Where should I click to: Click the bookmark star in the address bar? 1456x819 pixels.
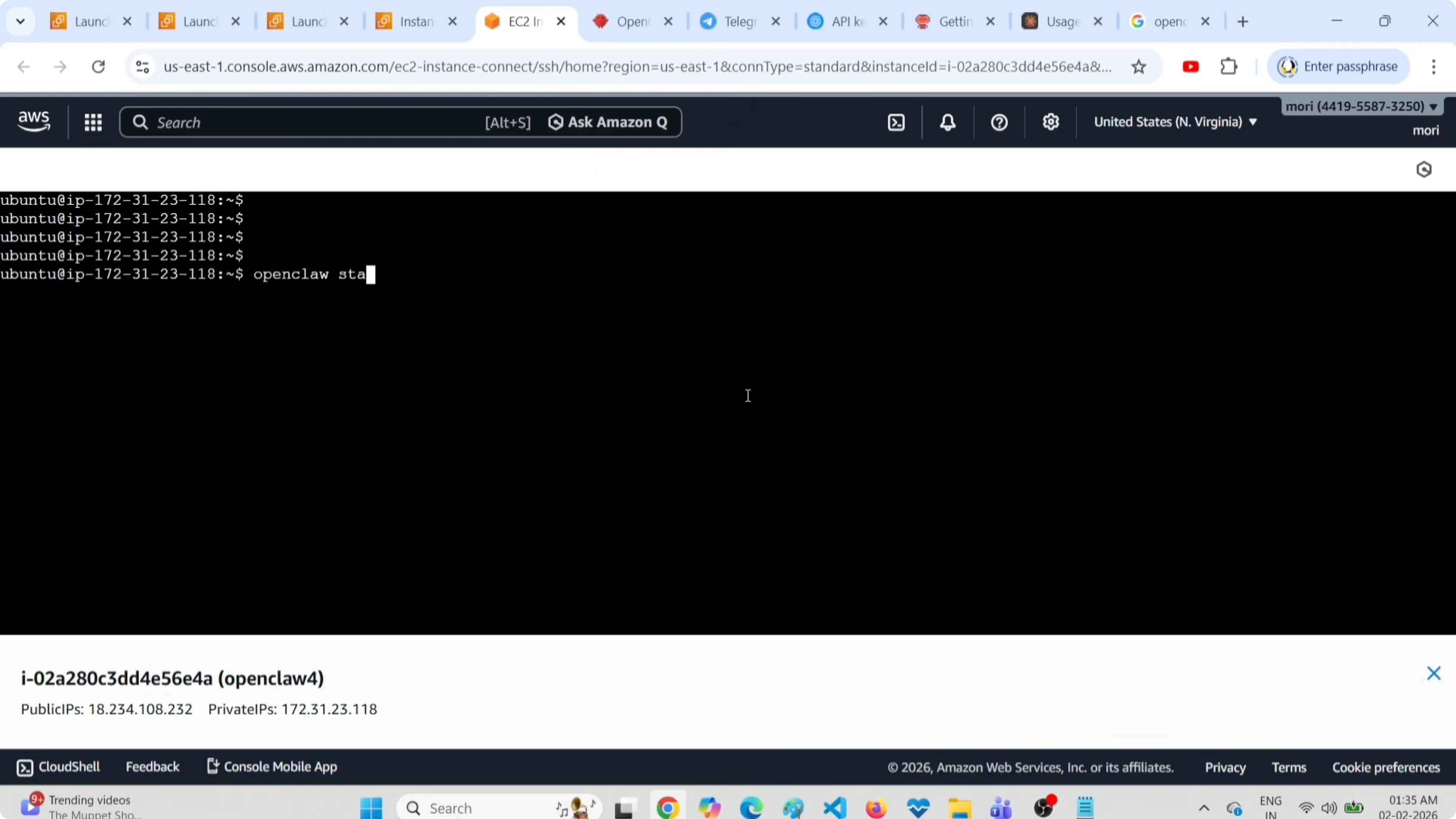pos(1139,66)
